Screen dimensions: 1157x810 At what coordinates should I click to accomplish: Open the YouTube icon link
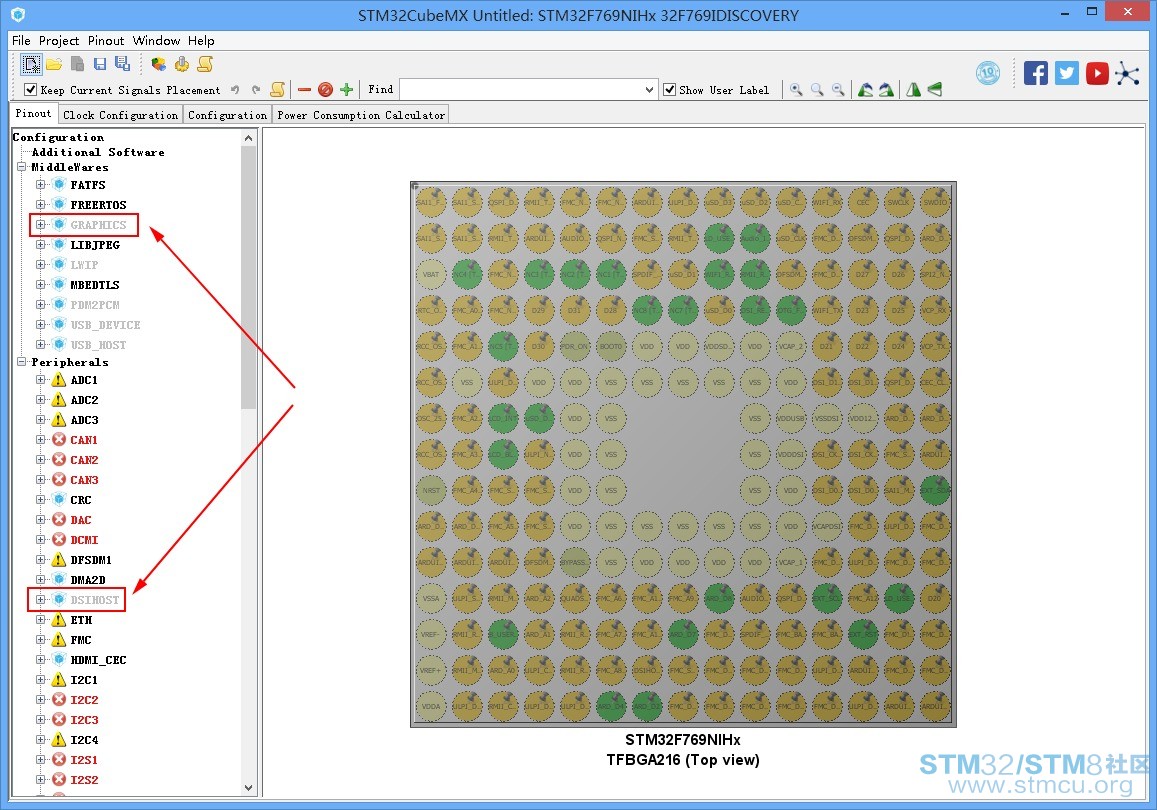click(x=1097, y=73)
